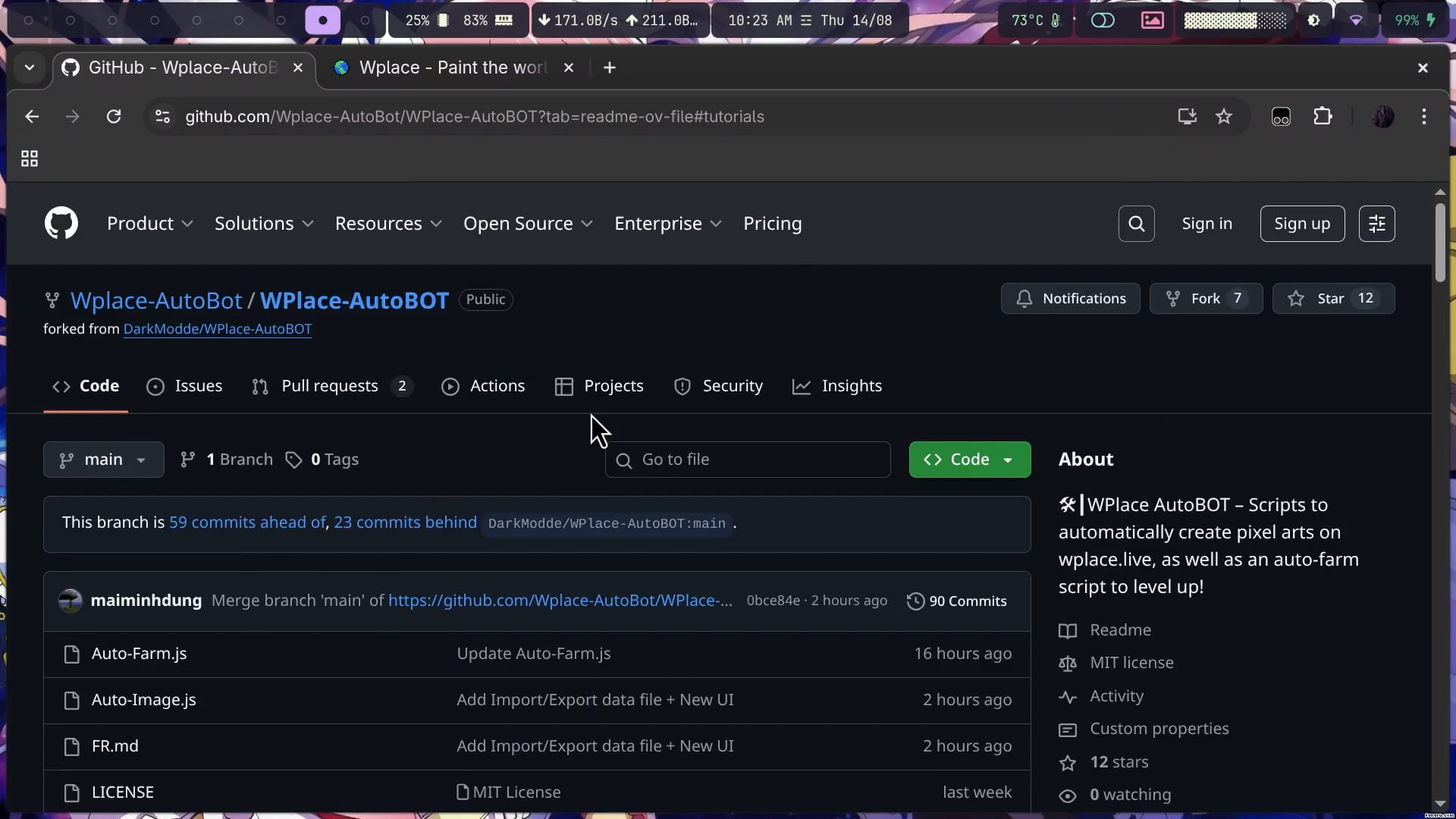Open the green Code dropdown
The height and width of the screenshot is (819, 1456).
(970, 460)
